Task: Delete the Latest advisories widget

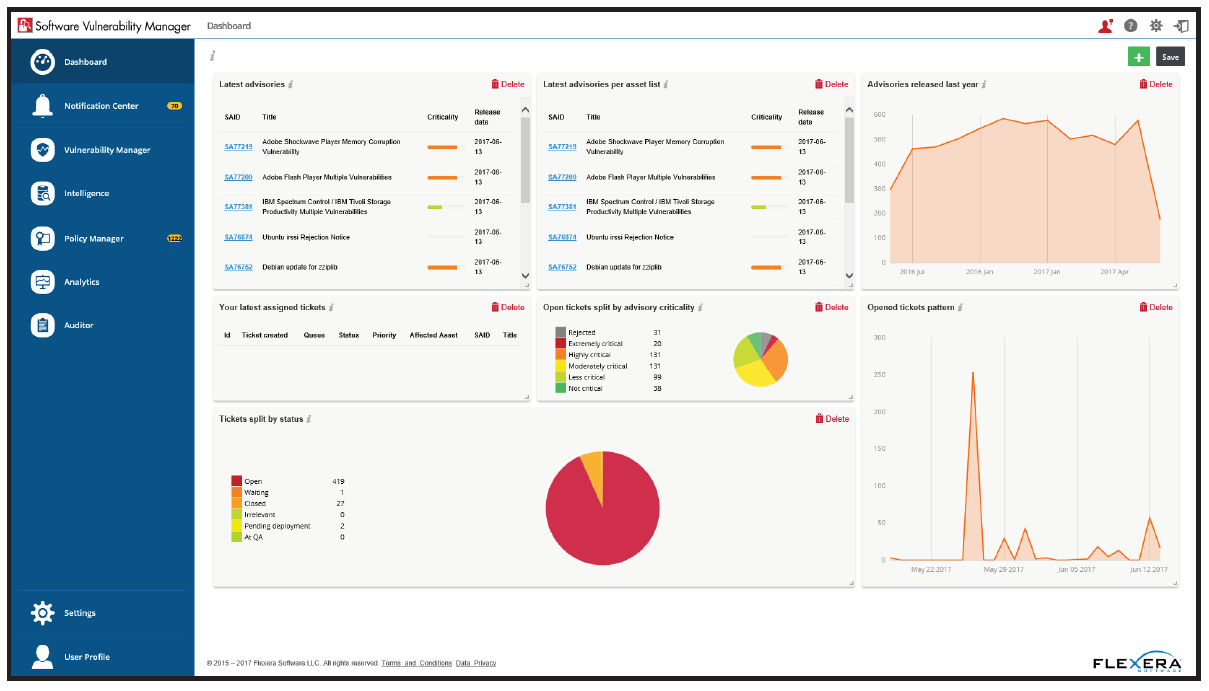Action: tap(508, 85)
